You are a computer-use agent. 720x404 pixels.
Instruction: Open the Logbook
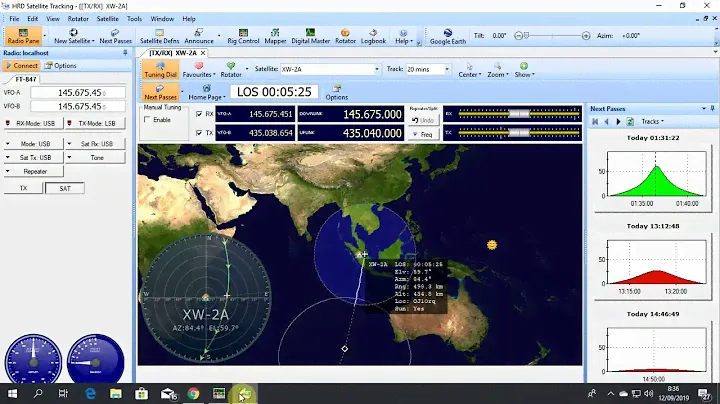[x=373, y=36]
